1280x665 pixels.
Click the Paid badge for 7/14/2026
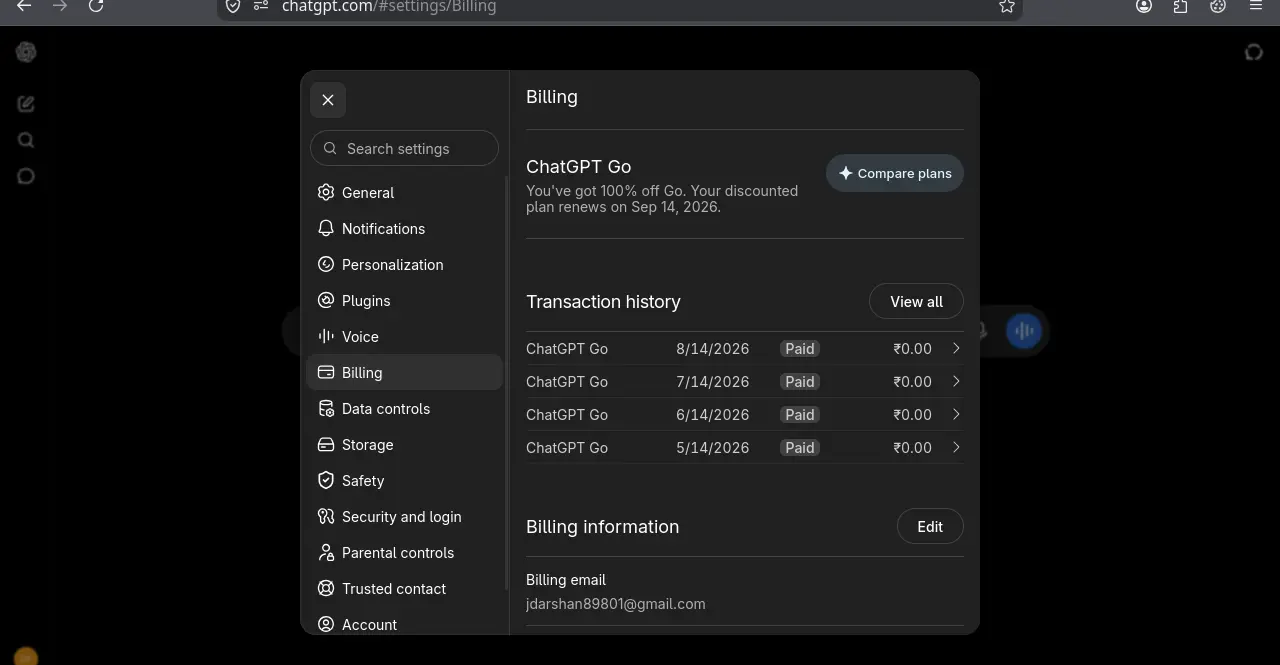(x=800, y=382)
